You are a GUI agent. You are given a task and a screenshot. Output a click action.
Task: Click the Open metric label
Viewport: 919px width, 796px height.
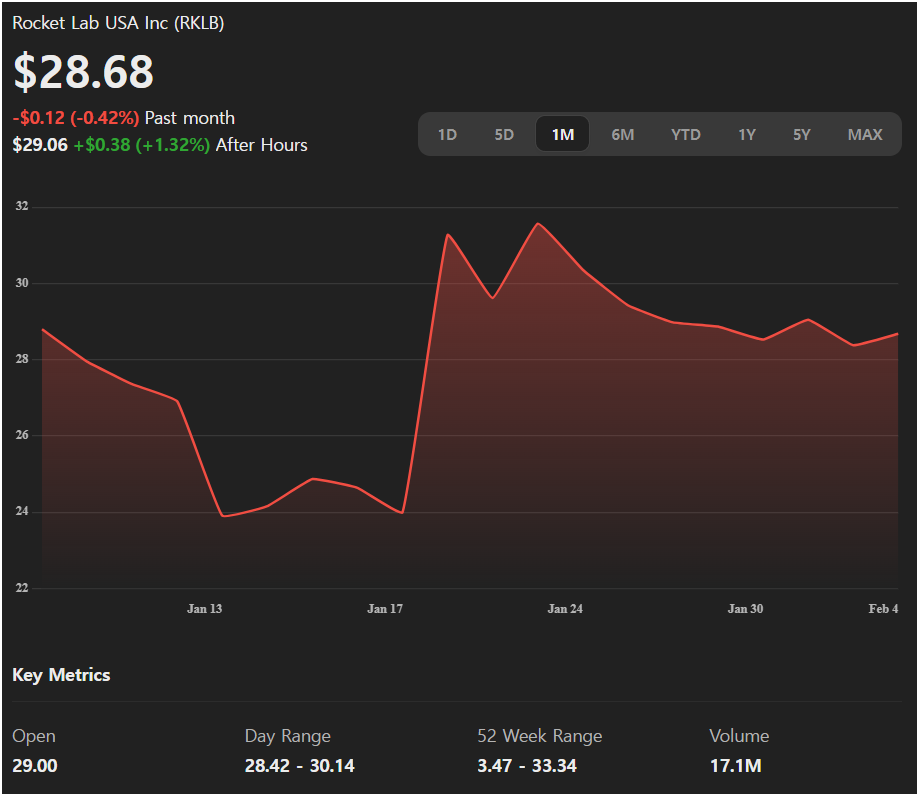tap(34, 736)
